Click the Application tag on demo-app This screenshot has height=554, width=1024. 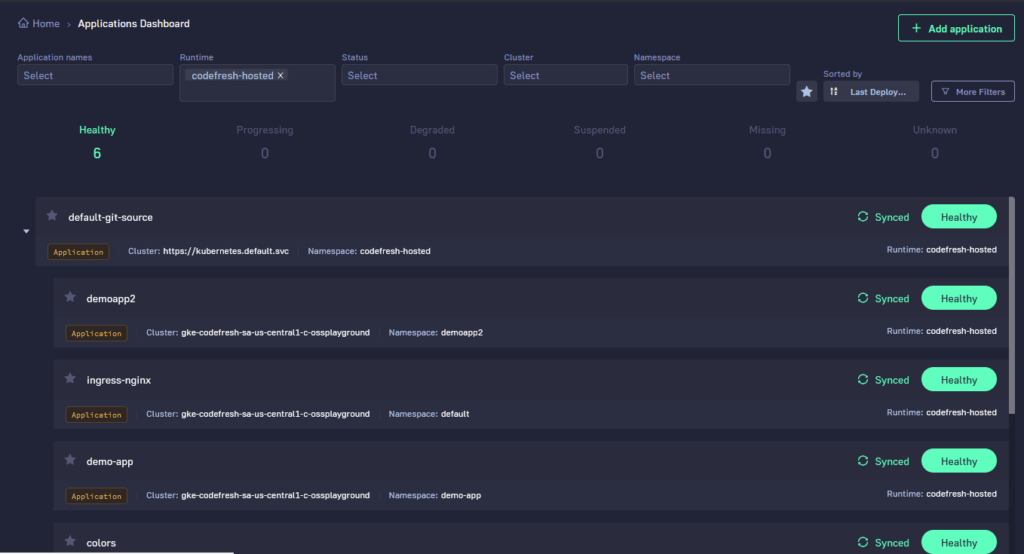[x=97, y=496]
